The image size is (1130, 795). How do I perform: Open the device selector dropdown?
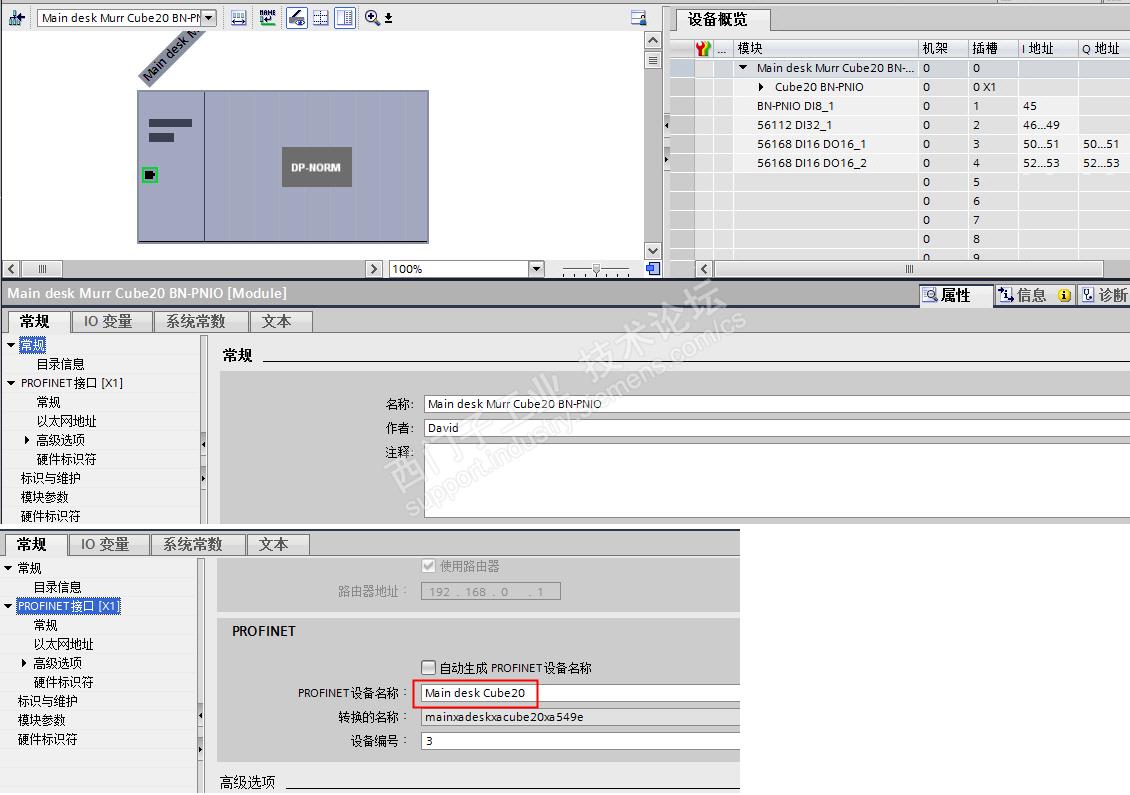pyautogui.click(x=208, y=18)
